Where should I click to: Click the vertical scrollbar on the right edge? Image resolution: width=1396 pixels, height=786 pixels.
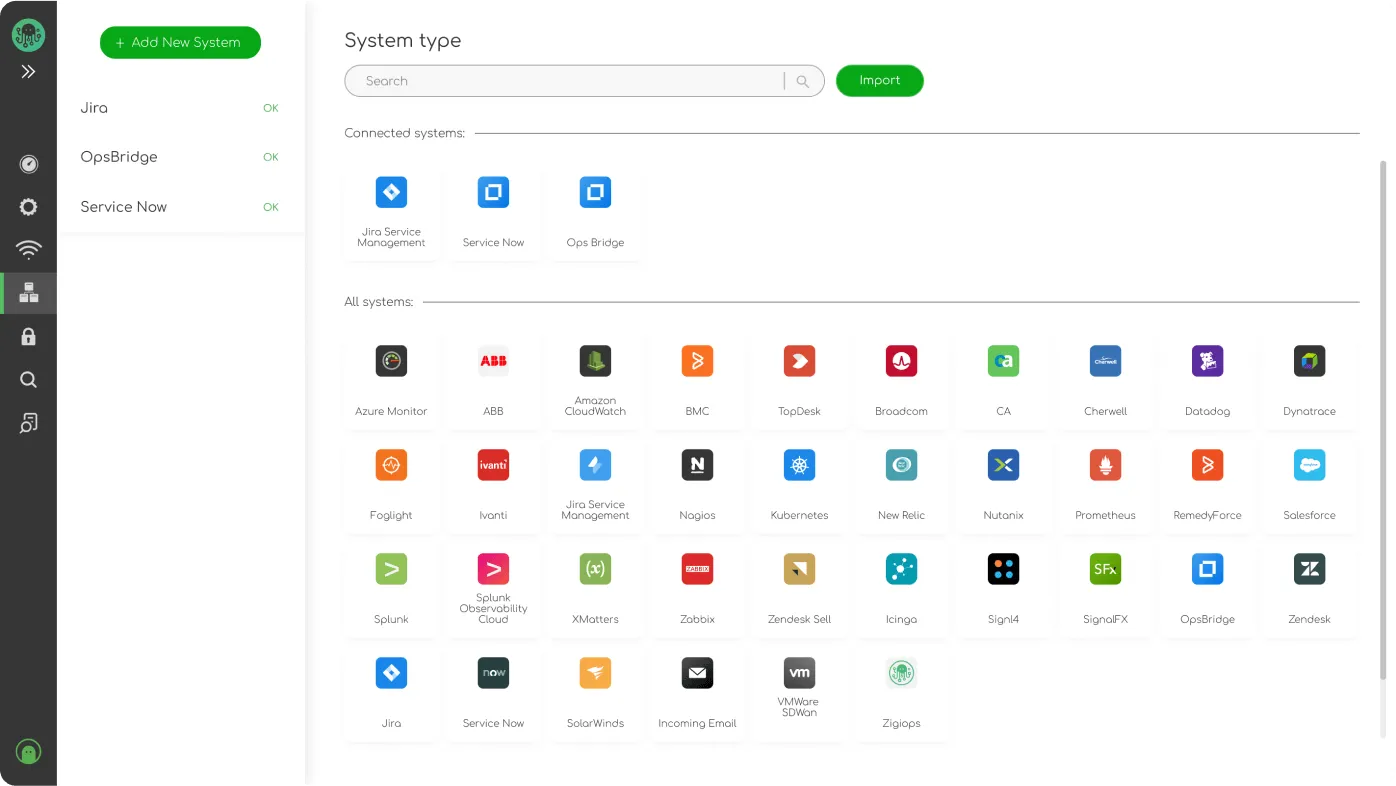pos(1383,420)
